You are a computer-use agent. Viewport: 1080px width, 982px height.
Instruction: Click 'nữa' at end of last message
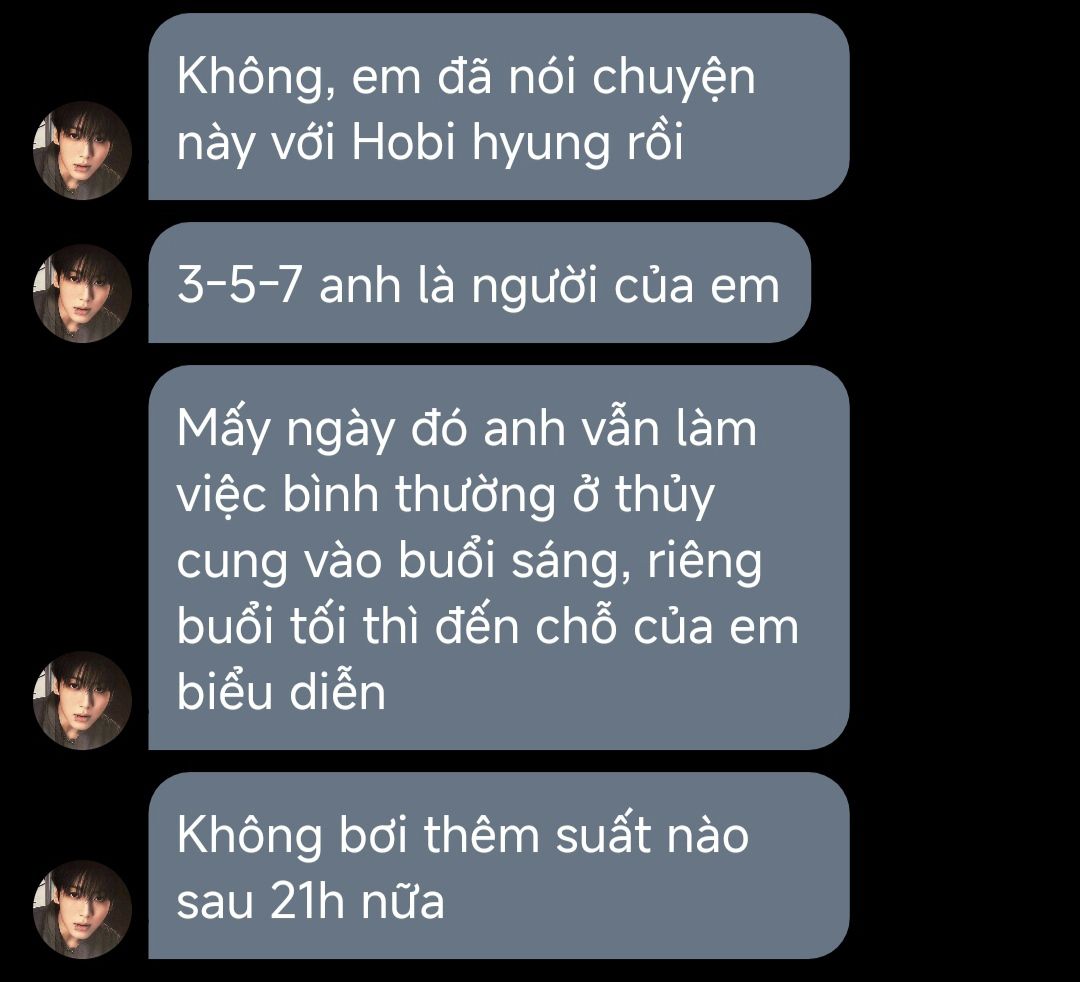[x=404, y=900]
